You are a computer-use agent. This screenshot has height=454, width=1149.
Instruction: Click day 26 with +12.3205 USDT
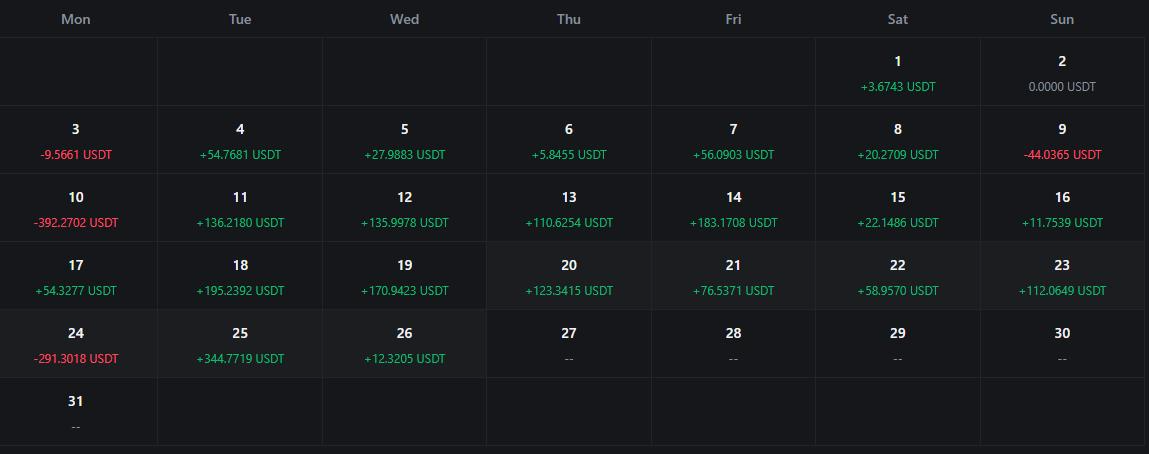point(404,344)
